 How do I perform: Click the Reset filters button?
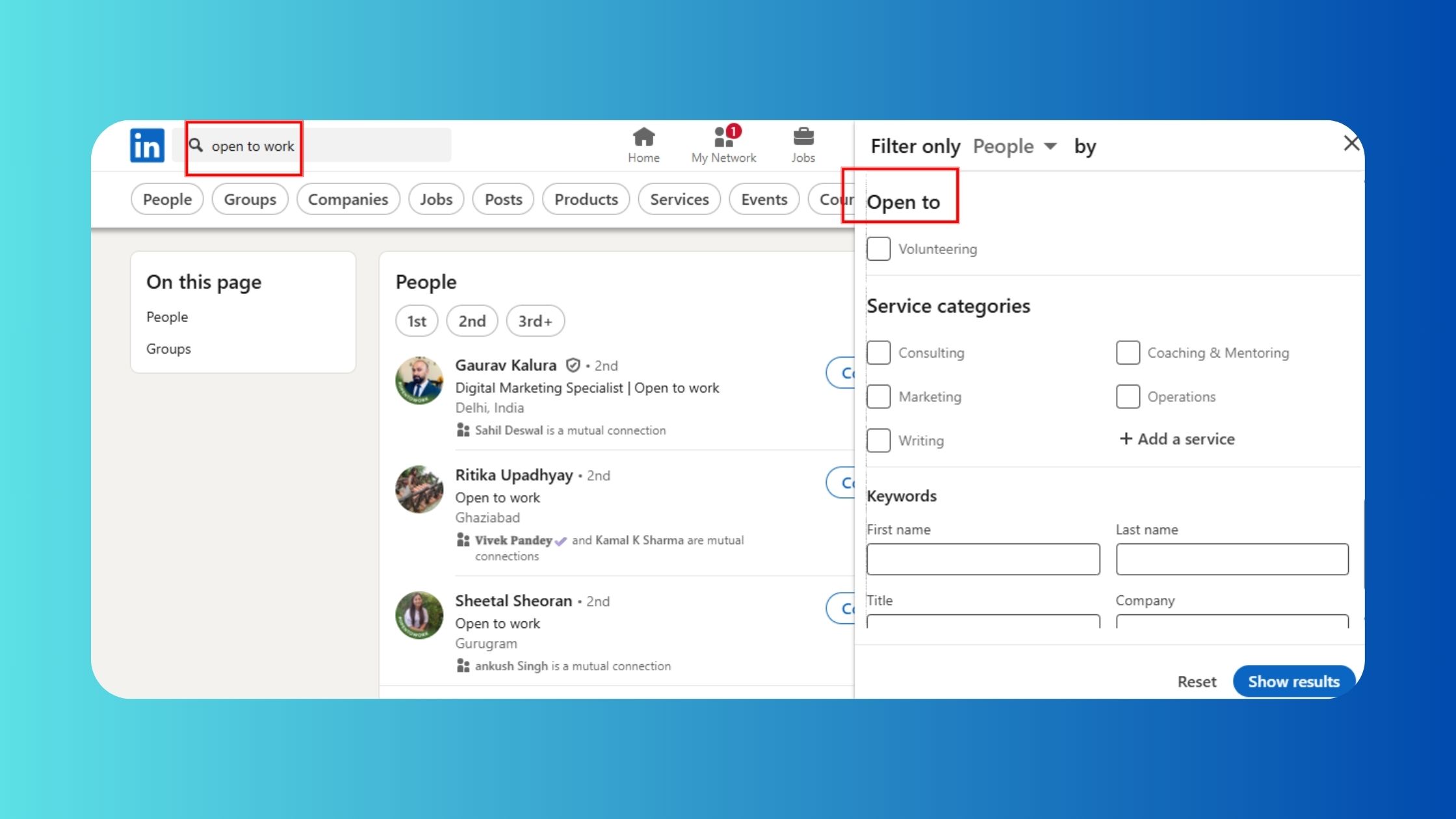pyautogui.click(x=1197, y=681)
